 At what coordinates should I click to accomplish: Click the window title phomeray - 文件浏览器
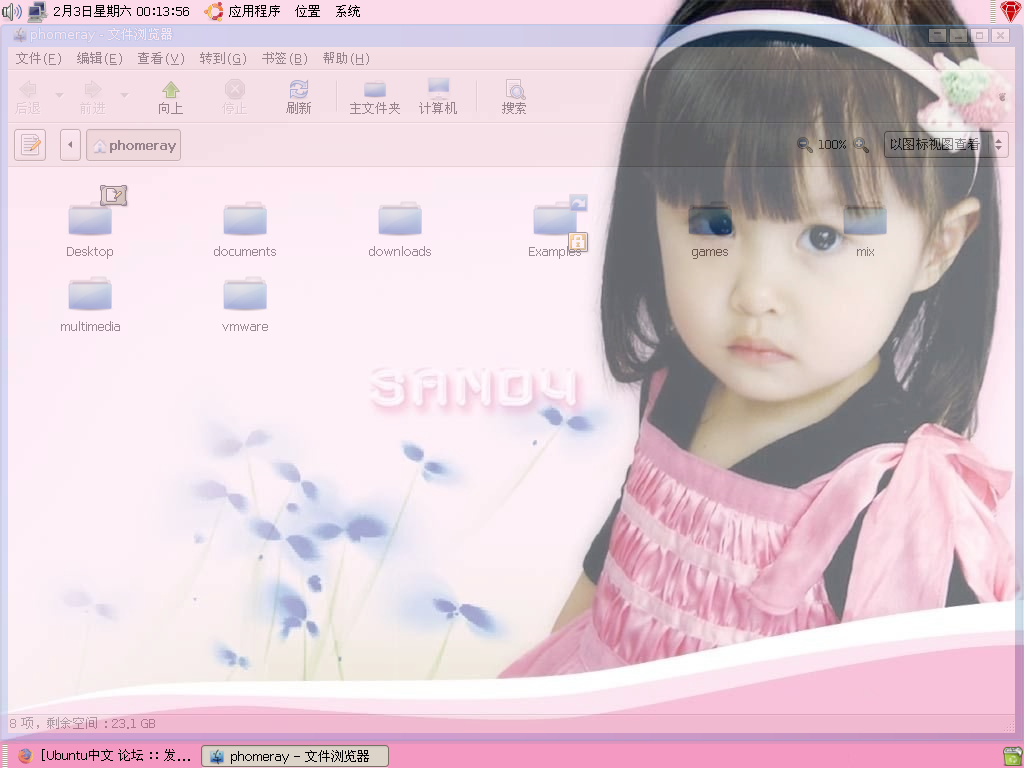point(101,35)
